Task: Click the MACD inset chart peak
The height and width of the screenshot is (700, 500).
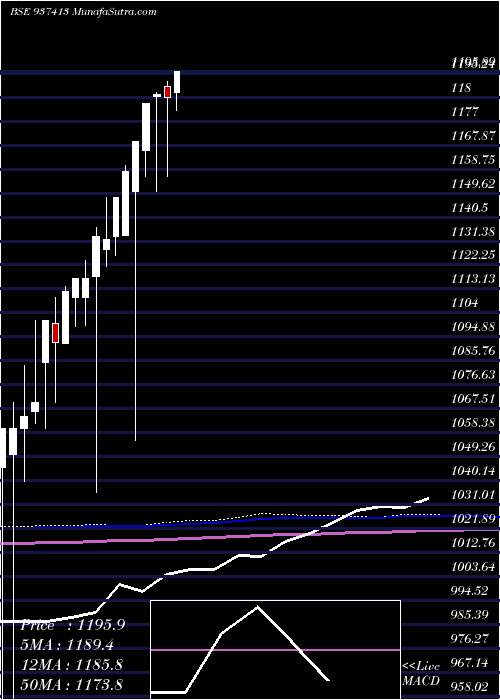Action: click(x=257, y=607)
